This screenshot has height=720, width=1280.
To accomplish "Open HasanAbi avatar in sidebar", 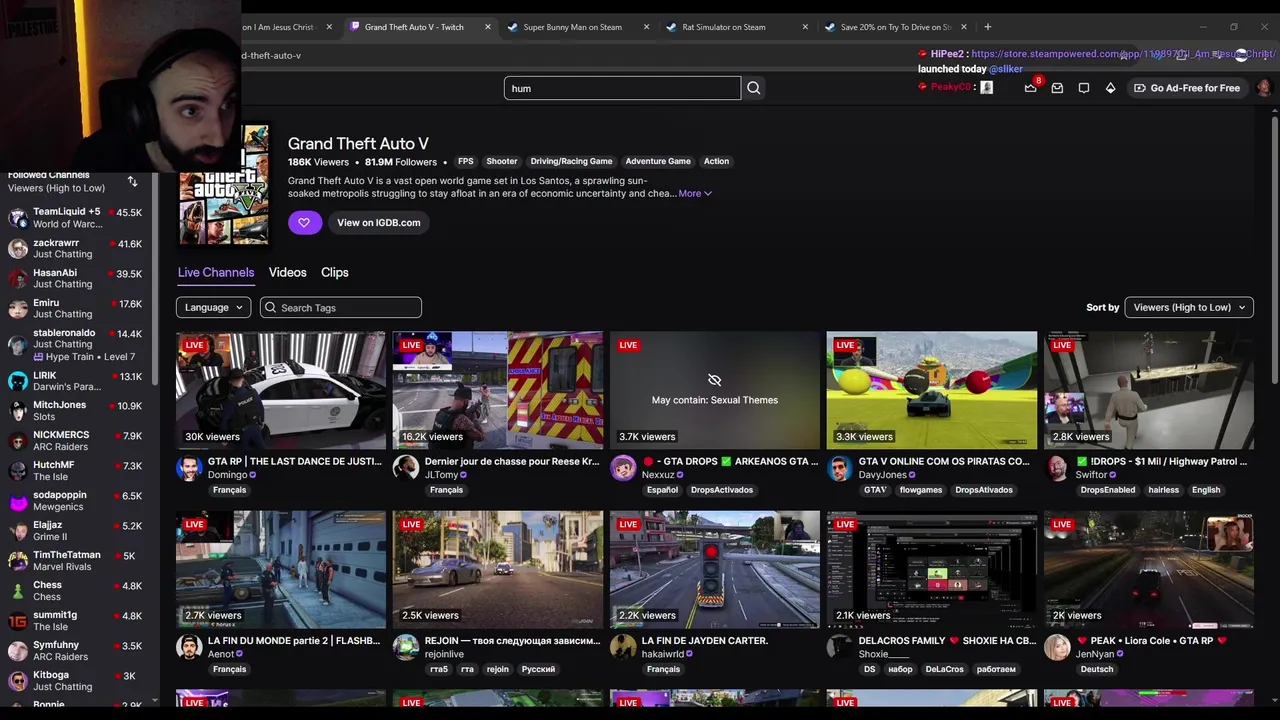I will (x=17, y=278).
